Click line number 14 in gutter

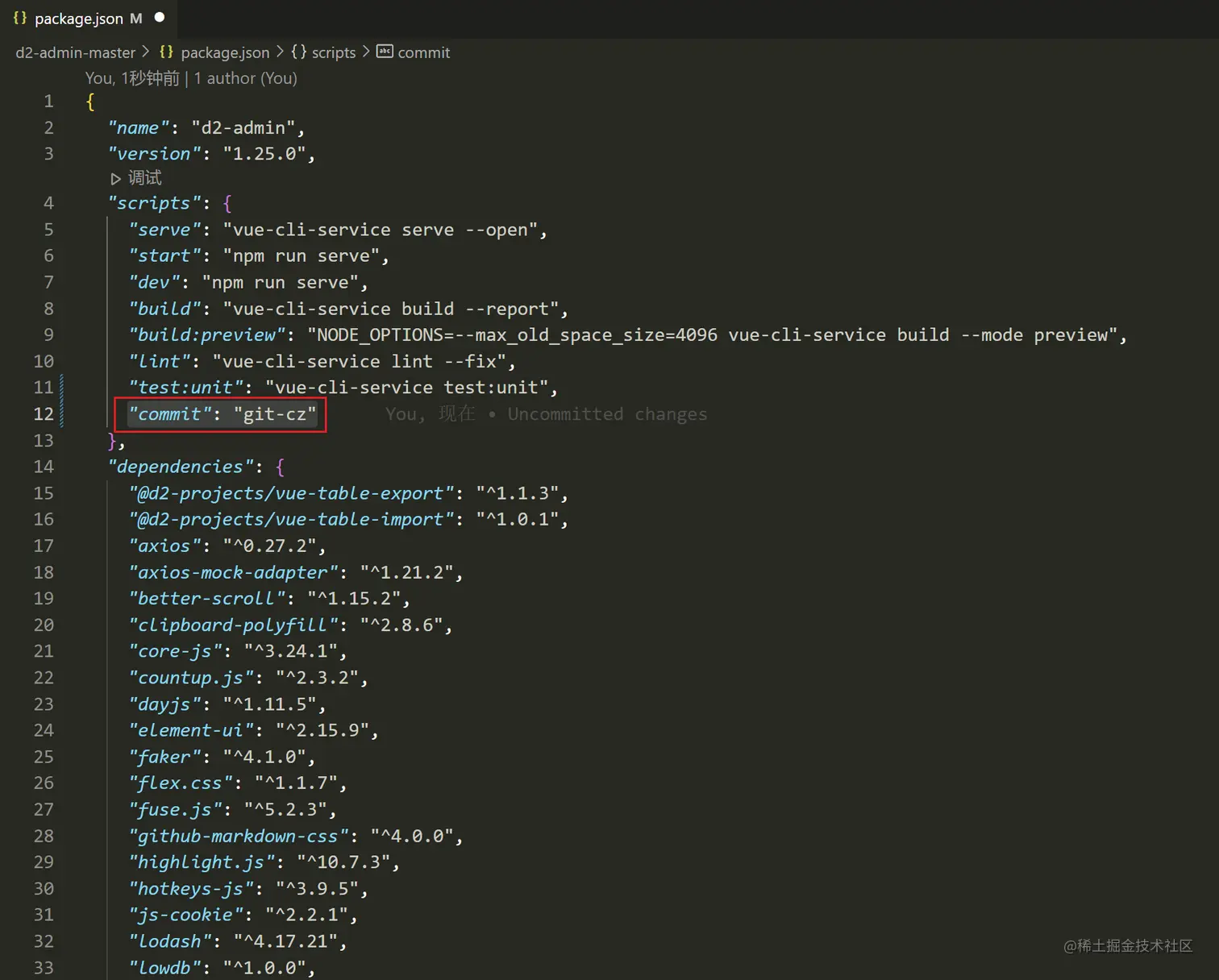click(x=44, y=467)
